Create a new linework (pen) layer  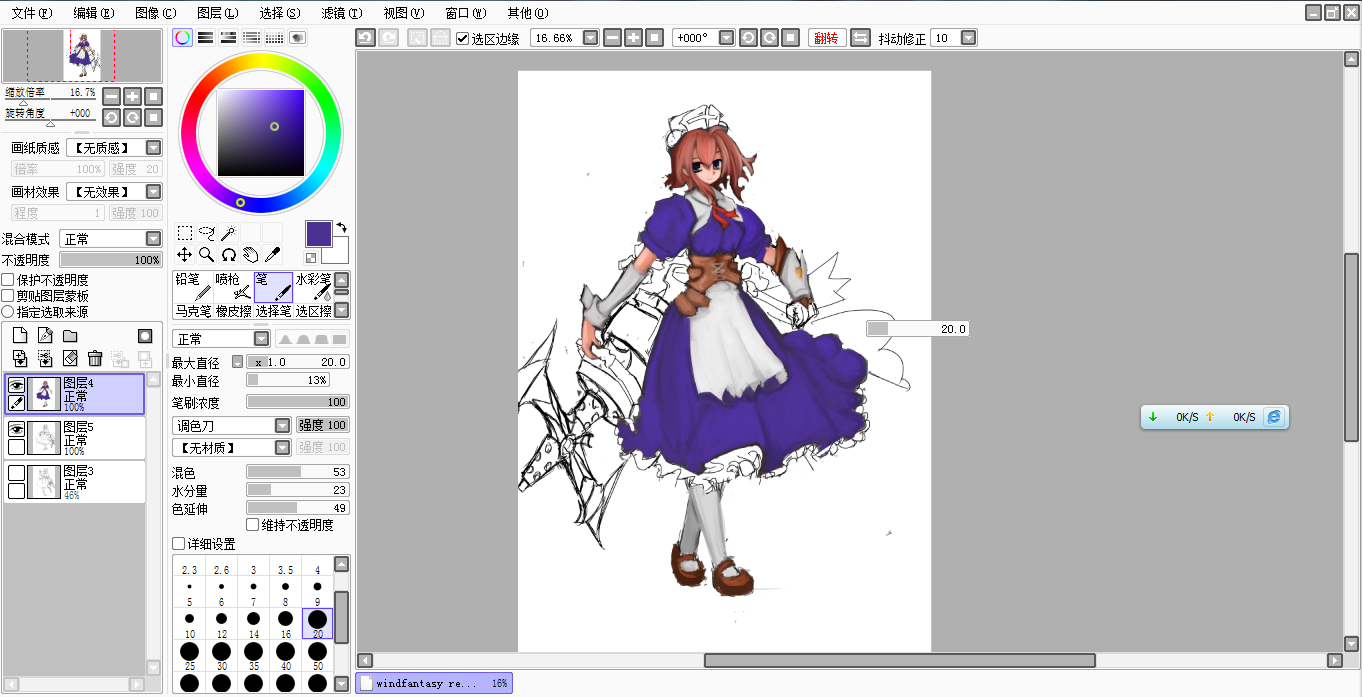(45, 336)
